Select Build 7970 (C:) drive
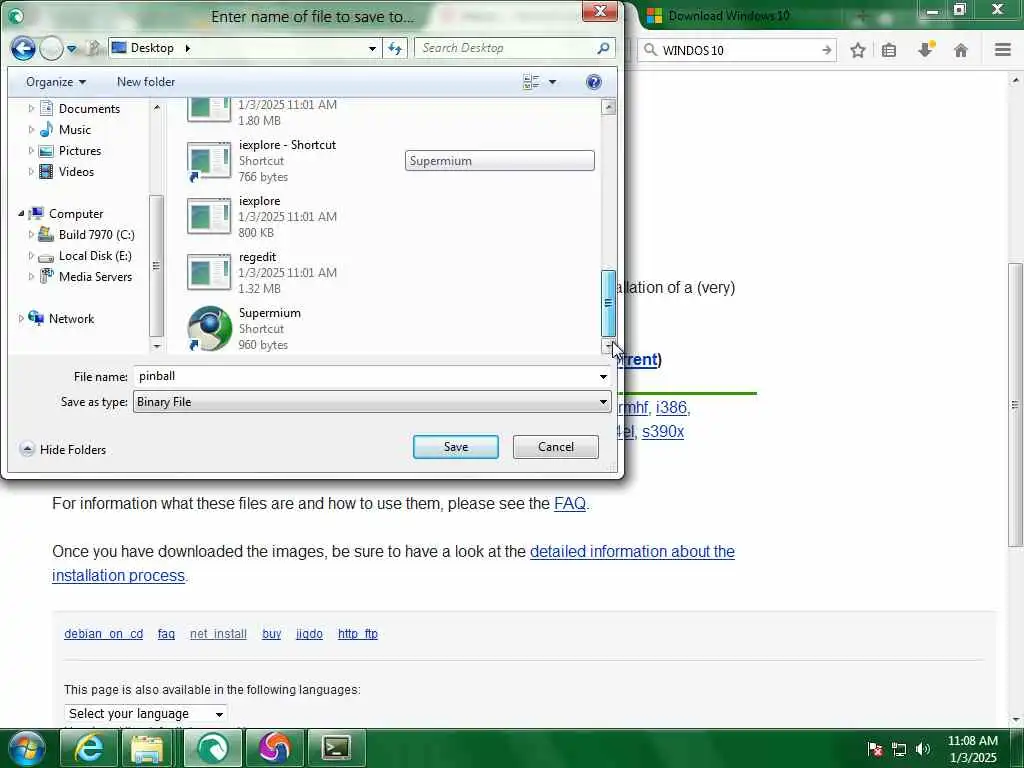 (96, 234)
